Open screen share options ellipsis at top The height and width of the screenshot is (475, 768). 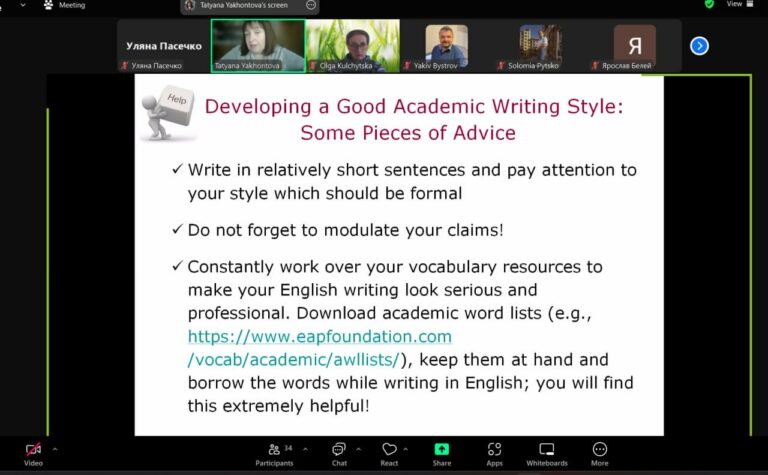pos(311,5)
